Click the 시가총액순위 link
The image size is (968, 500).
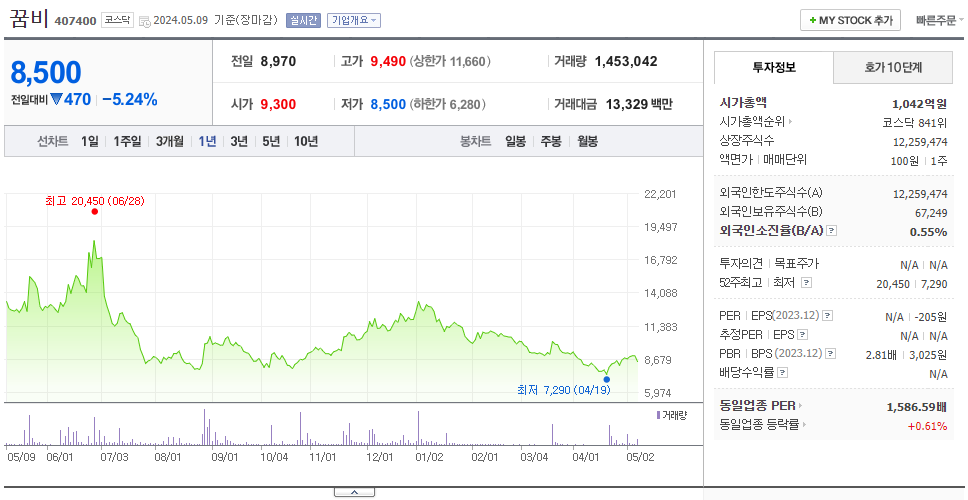[x=753, y=122]
